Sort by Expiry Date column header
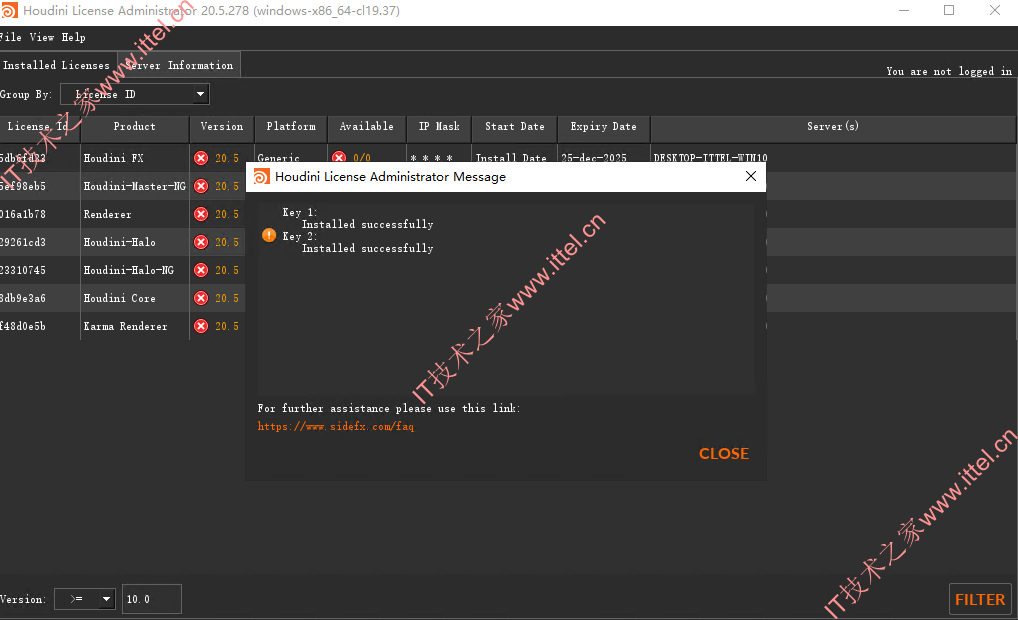1018x620 pixels. point(604,127)
